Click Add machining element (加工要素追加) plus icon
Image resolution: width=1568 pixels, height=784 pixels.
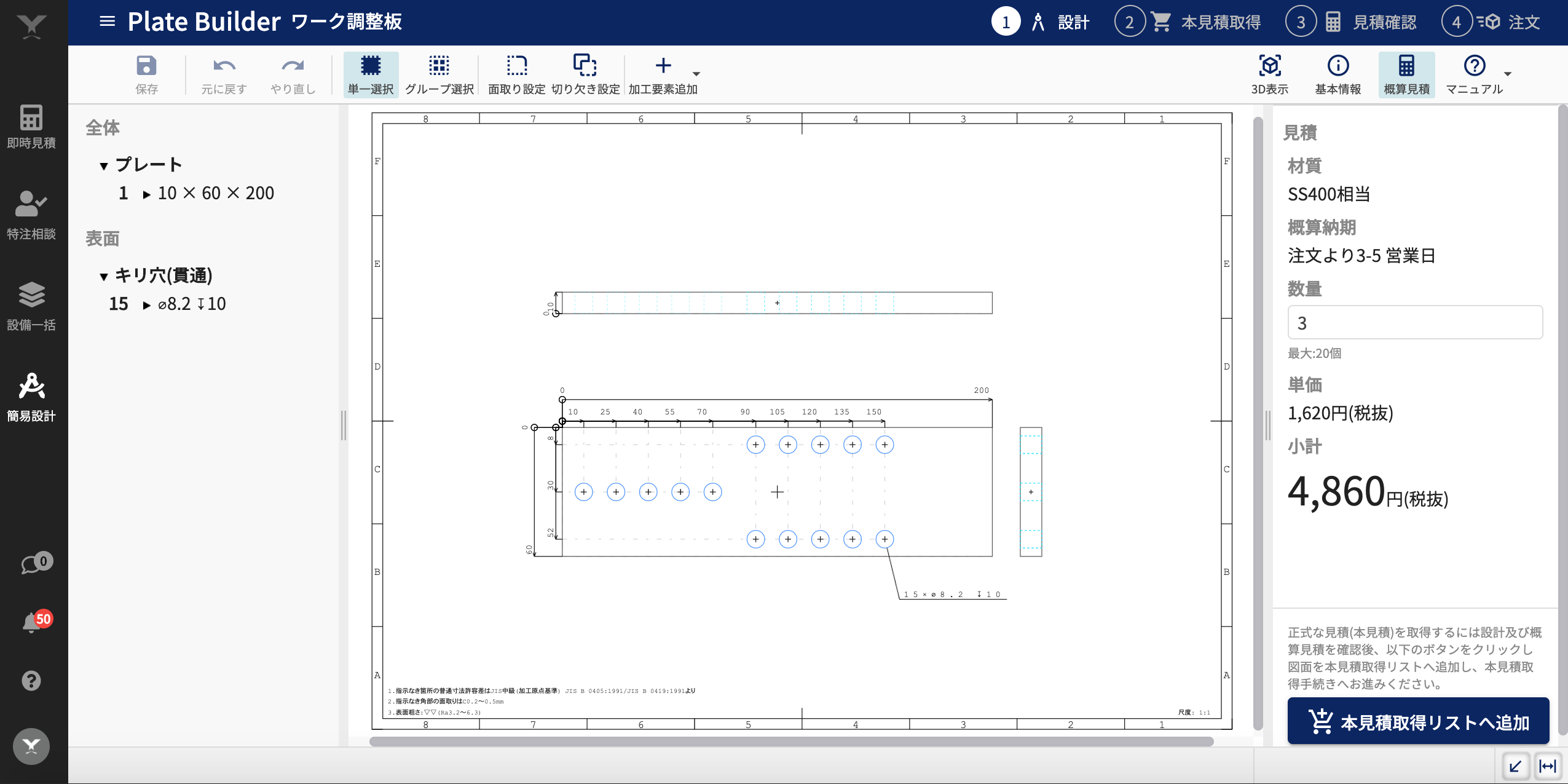point(663,65)
